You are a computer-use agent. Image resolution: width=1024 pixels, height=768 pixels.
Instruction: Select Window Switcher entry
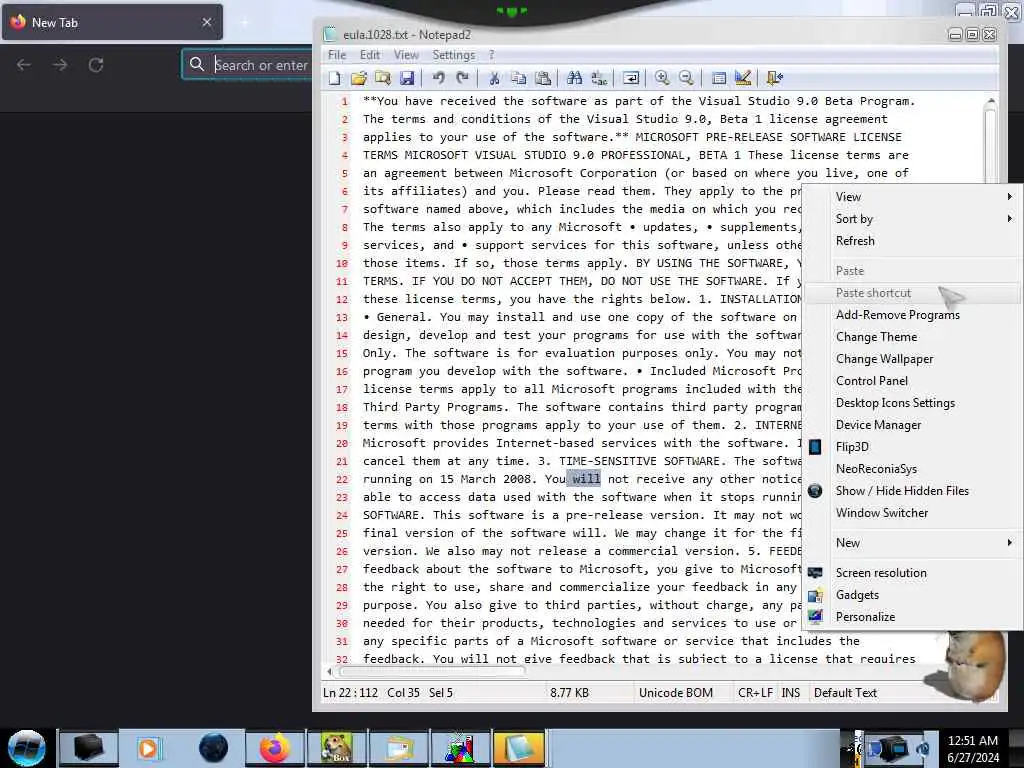pos(912,513)
